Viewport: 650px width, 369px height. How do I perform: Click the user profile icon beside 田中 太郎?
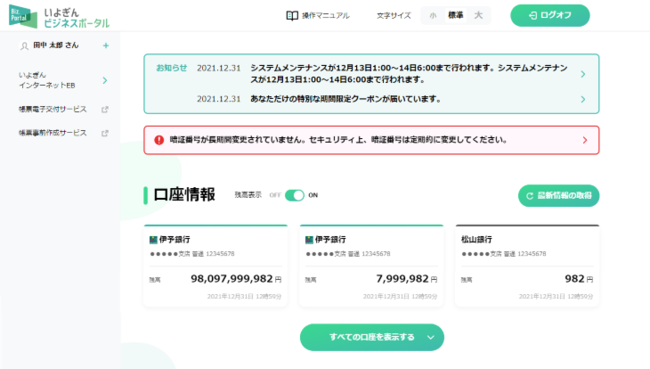[x=24, y=46]
